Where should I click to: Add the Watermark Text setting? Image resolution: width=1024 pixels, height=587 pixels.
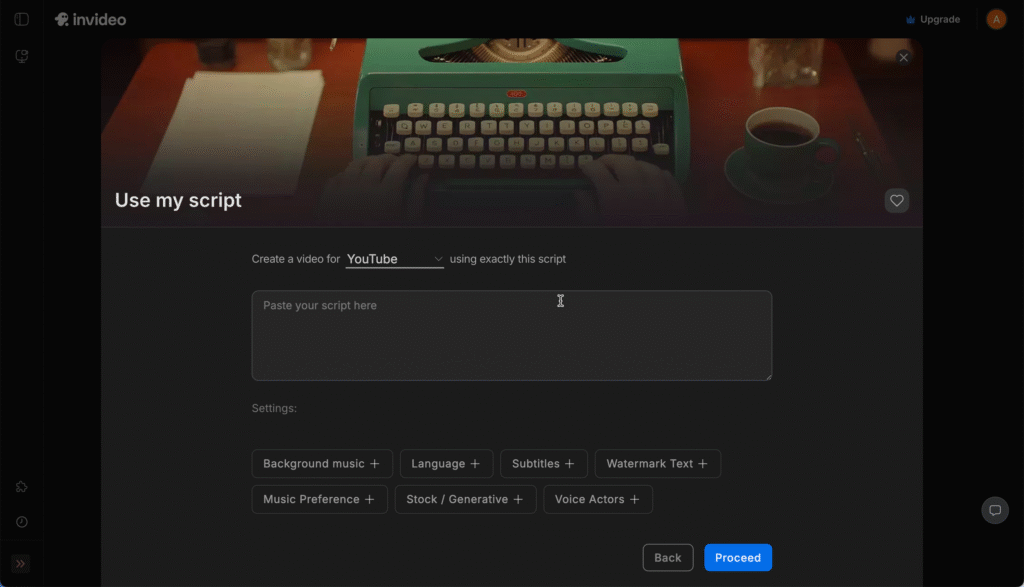657,464
